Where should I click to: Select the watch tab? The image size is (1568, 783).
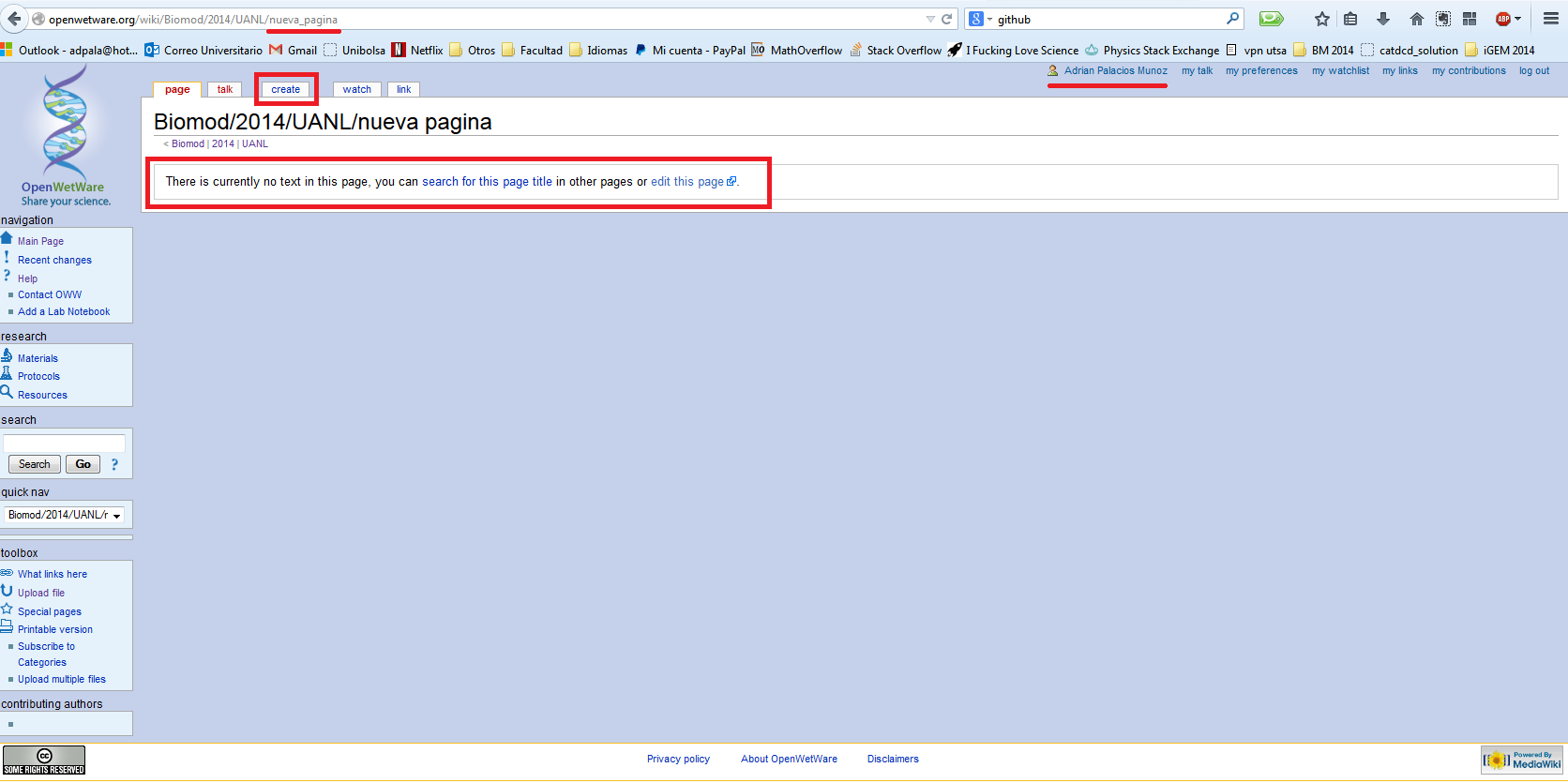pyautogui.click(x=356, y=90)
